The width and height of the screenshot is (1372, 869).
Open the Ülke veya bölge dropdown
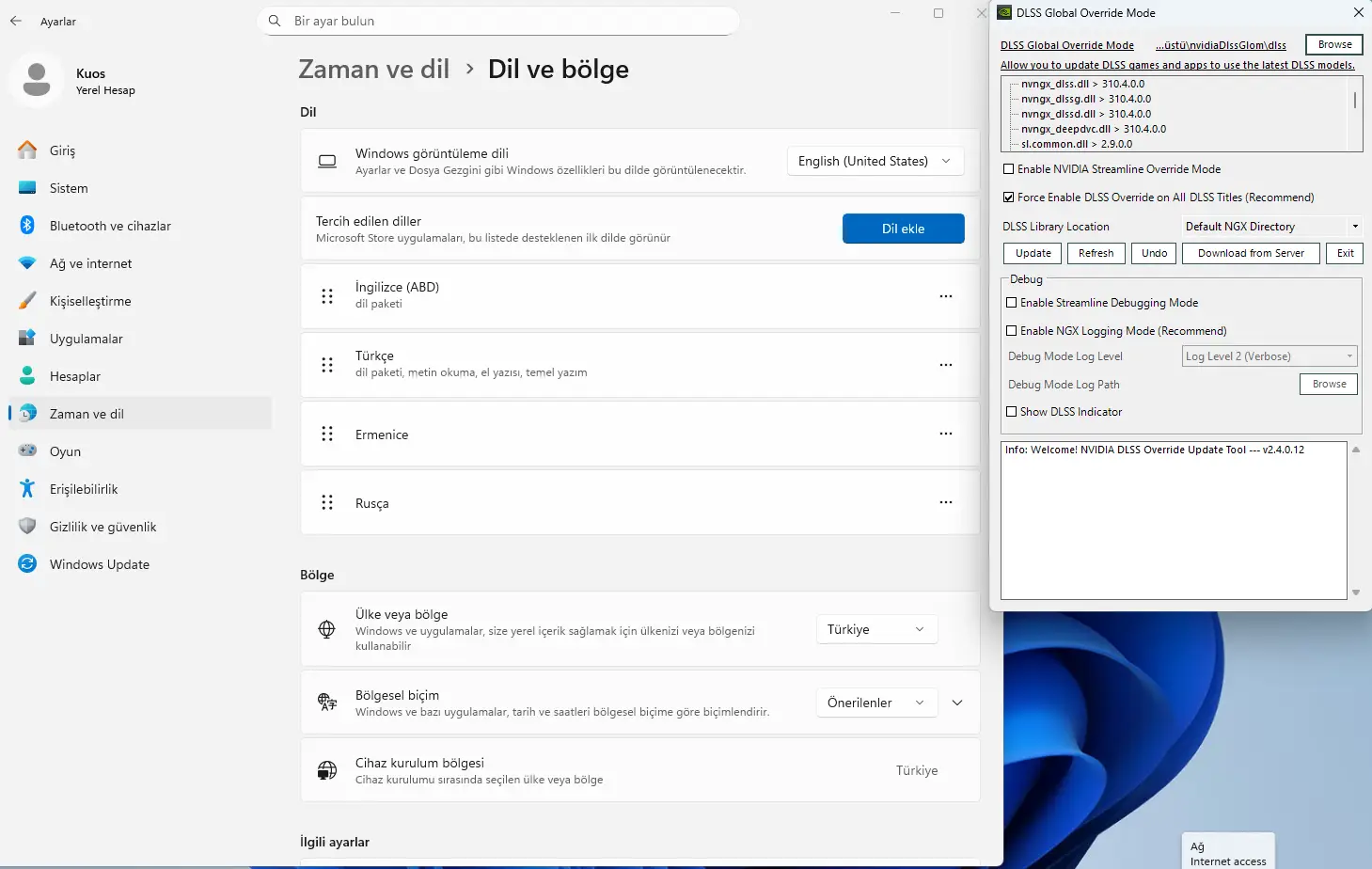[x=875, y=629]
